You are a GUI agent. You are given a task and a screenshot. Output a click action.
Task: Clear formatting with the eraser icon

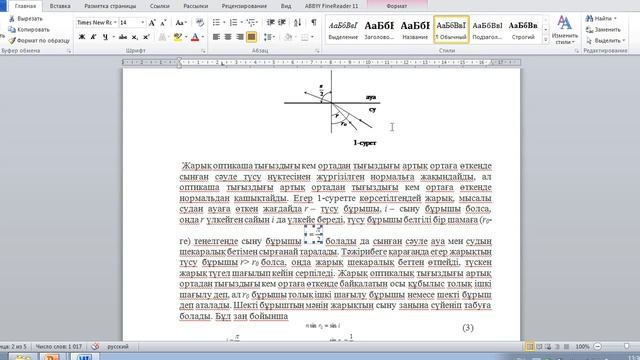point(200,23)
